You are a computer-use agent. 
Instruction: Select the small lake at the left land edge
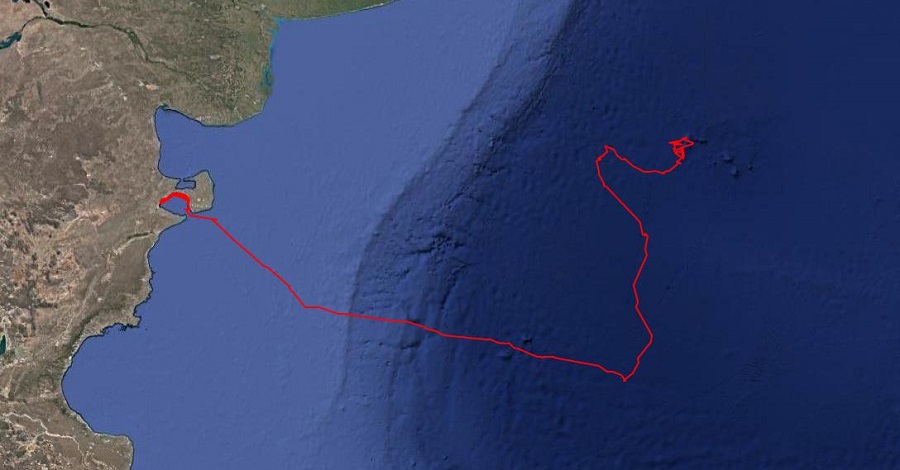click(2, 344)
